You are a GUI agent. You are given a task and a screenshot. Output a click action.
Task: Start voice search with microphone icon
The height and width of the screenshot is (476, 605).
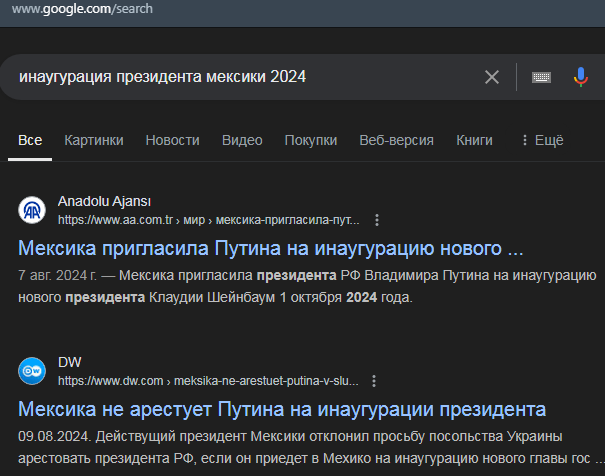[x=580, y=77]
